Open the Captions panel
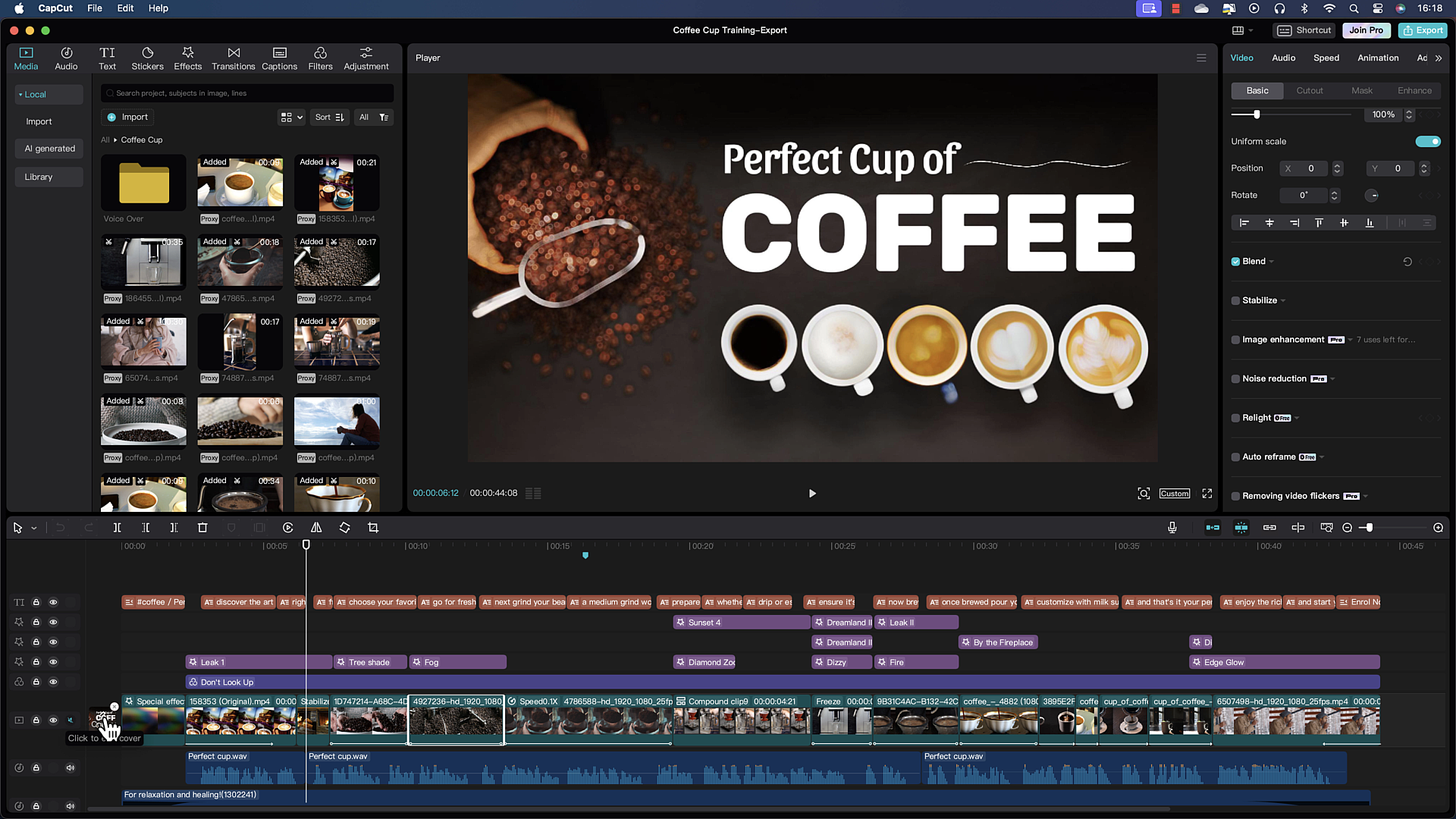The width and height of the screenshot is (1456, 819). (x=279, y=58)
